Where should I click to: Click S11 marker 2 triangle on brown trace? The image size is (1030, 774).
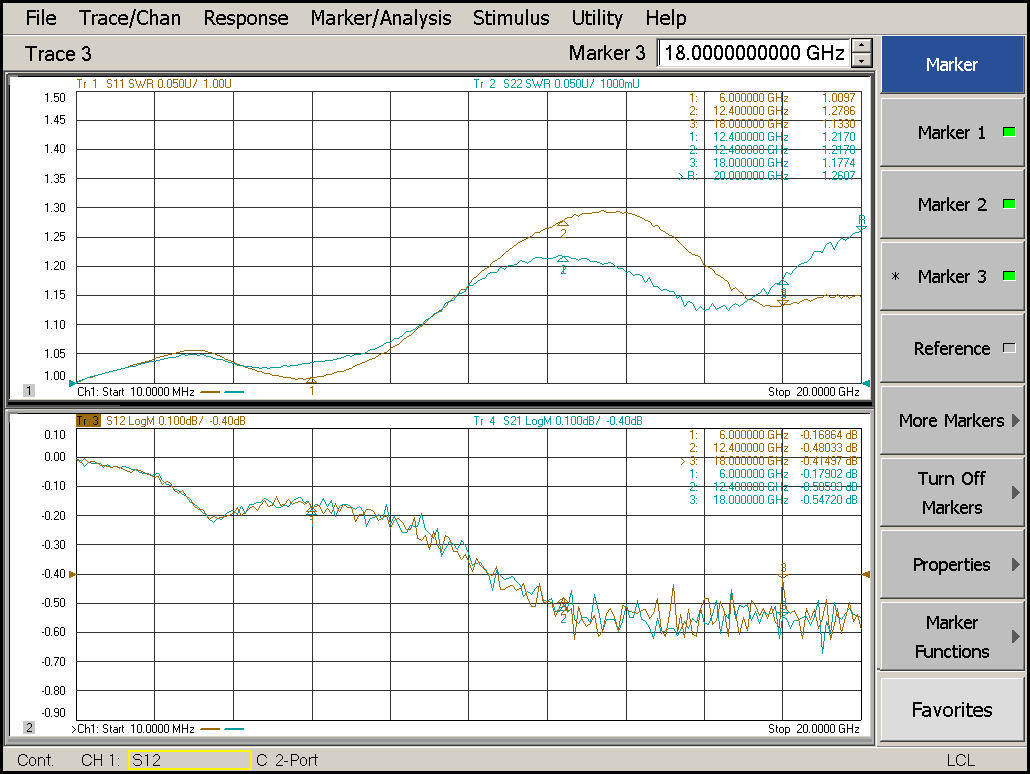pos(563,223)
